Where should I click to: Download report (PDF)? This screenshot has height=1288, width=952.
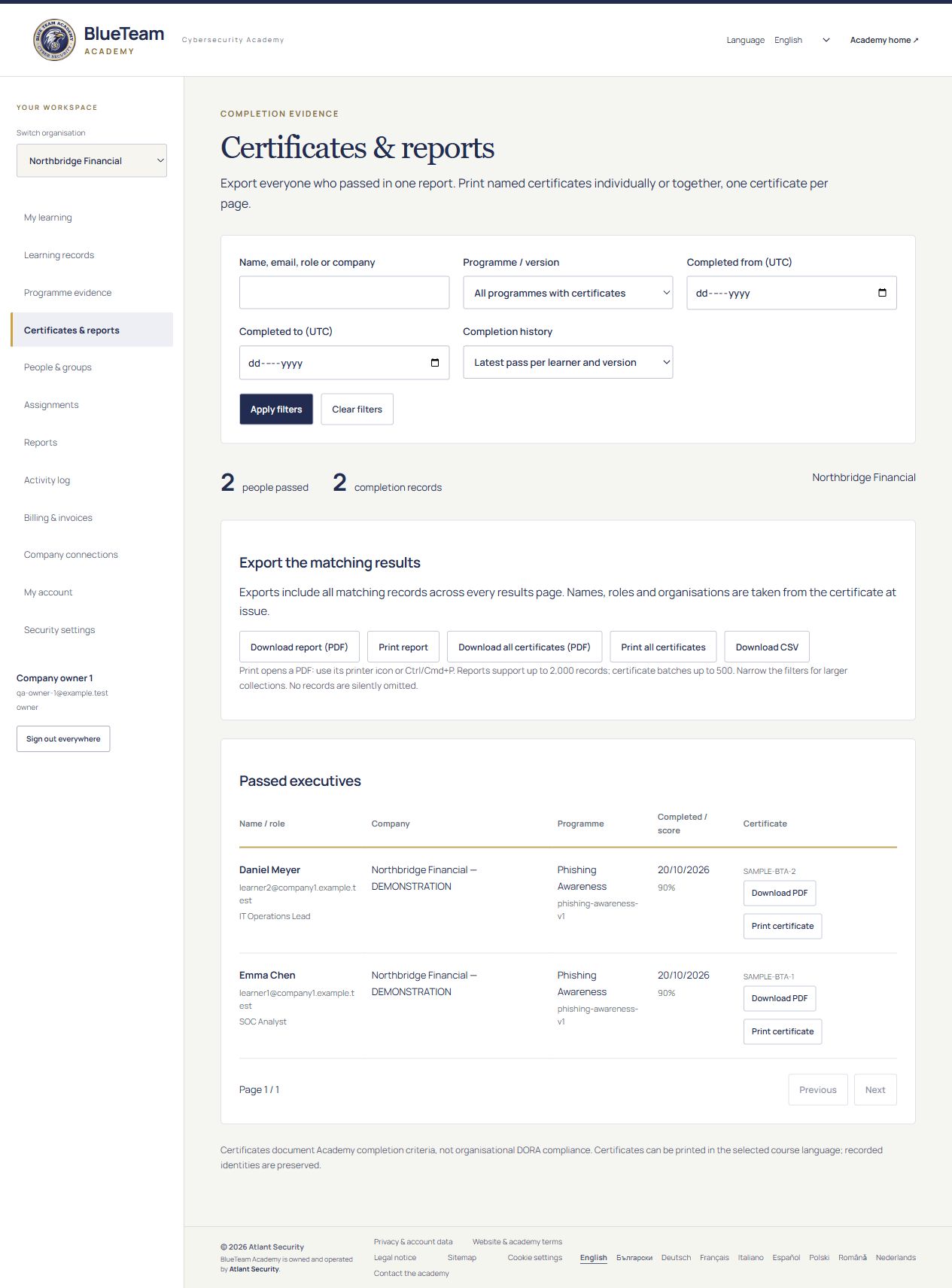299,647
